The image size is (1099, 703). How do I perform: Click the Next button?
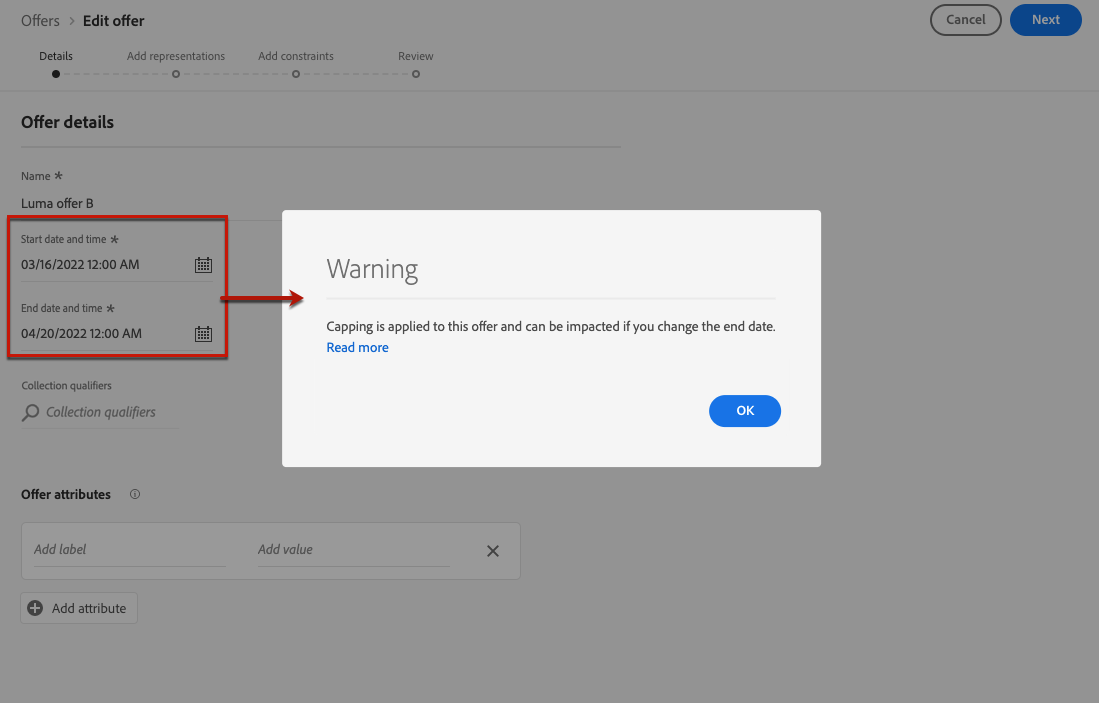[1045, 20]
